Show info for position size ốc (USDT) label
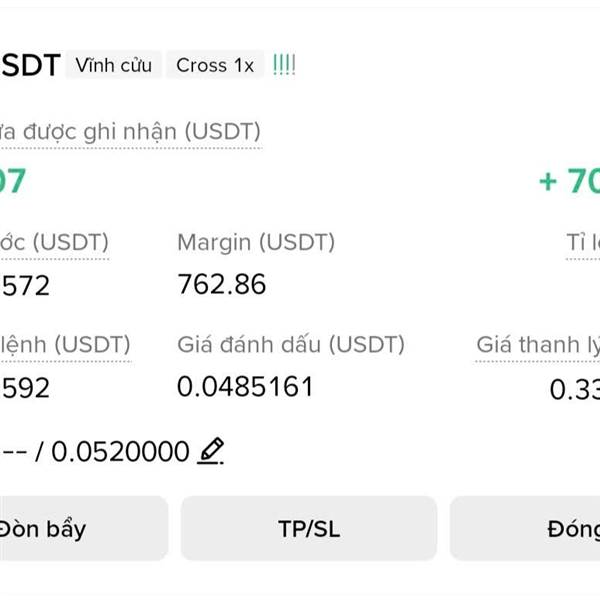600x600 pixels. pos(54,243)
